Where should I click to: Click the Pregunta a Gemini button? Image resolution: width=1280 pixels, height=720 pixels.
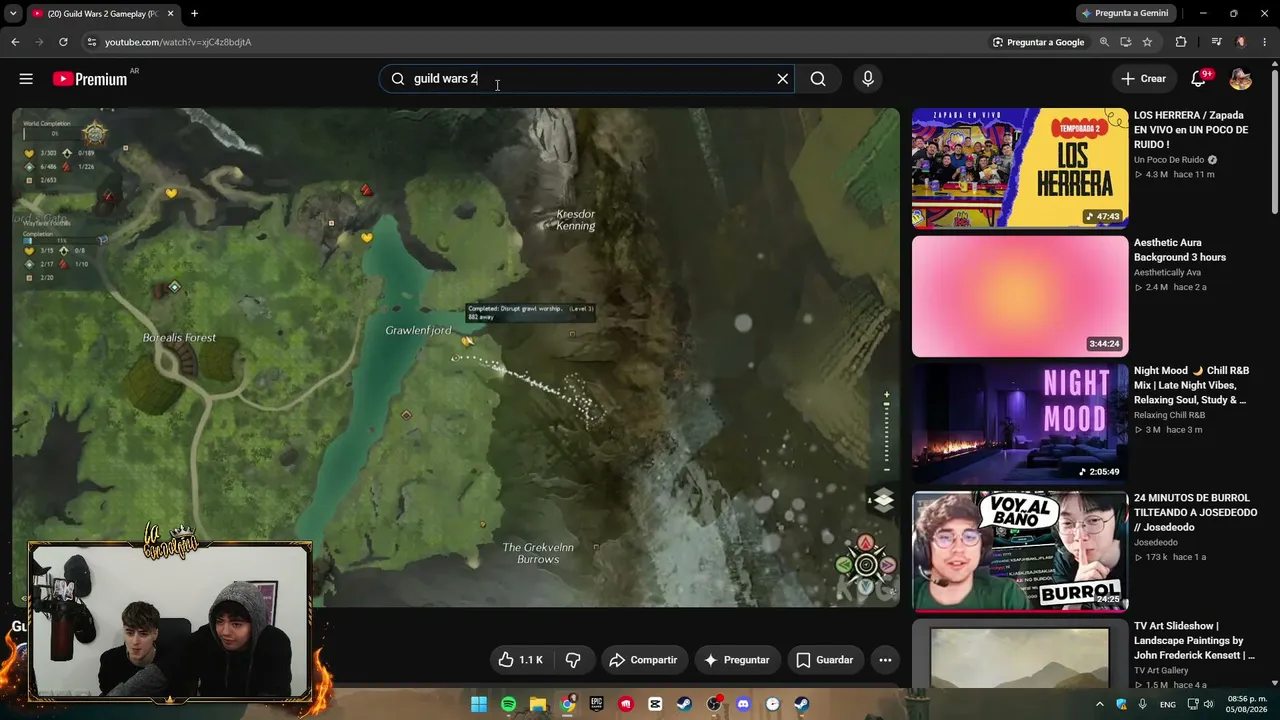1125,14
